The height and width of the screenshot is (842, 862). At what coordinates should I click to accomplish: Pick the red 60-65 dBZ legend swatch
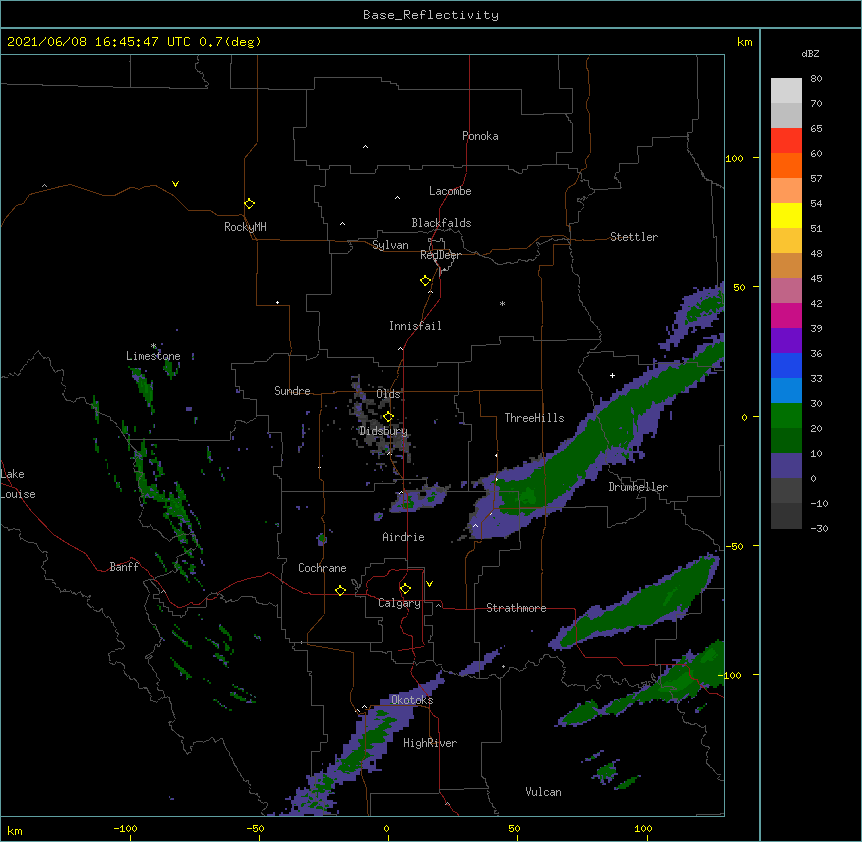click(x=786, y=141)
